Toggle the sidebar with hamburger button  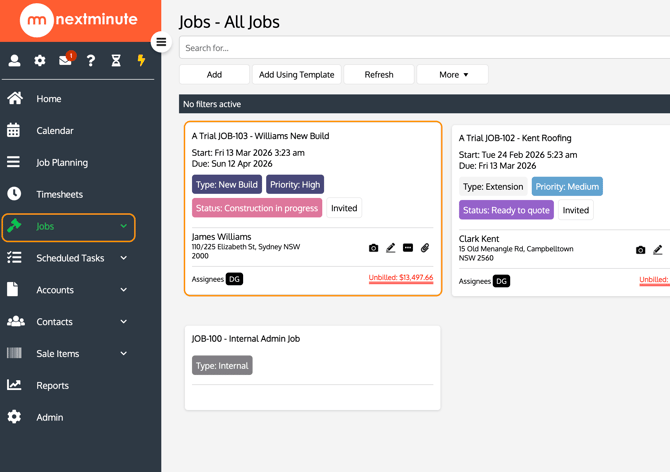pos(161,42)
